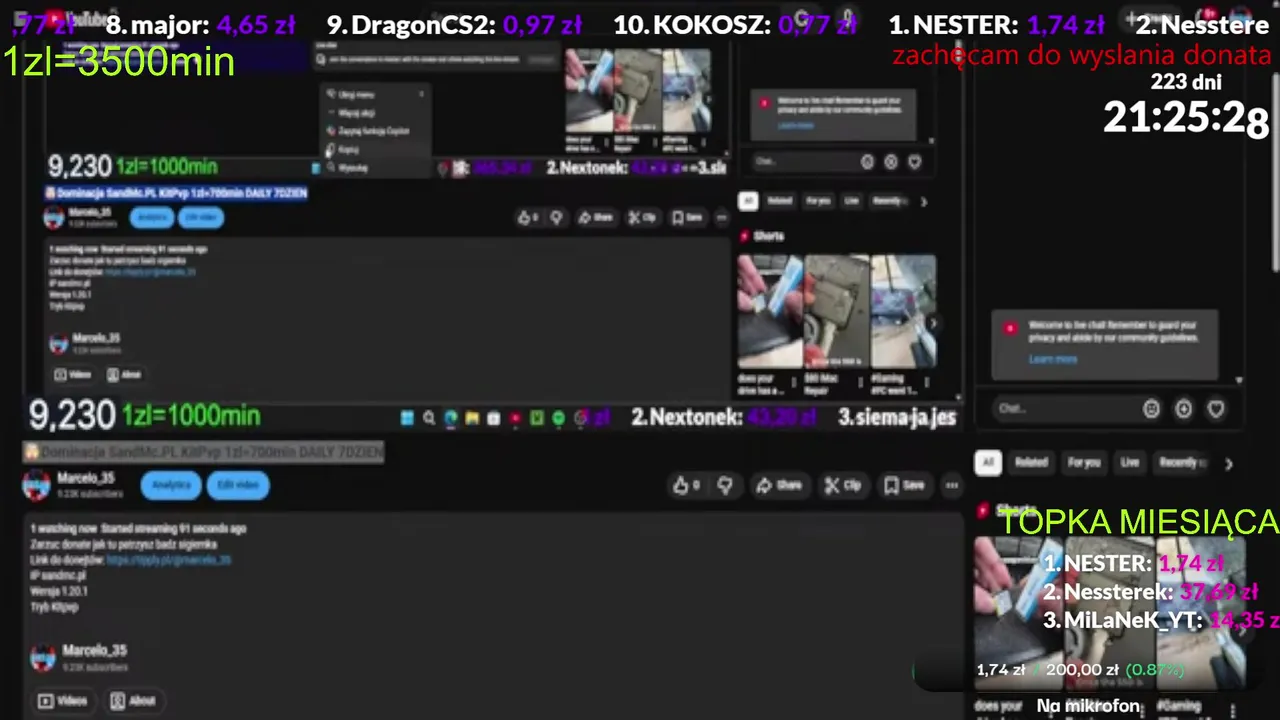Screen dimensions: 1280x720
Task: Like the video in the nested preview
Action: (528, 217)
